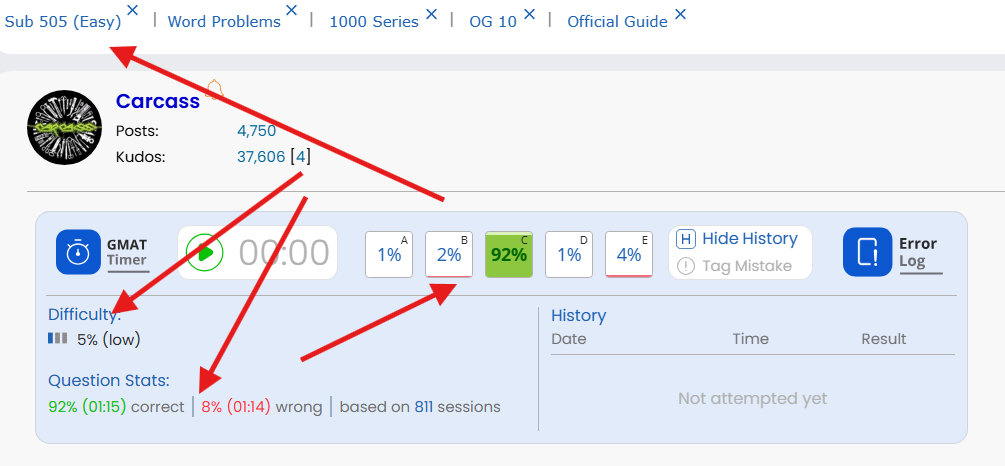Click the 00:00 timer display
This screenshot has height=466, width=1005.
click(x=283, y=254)
